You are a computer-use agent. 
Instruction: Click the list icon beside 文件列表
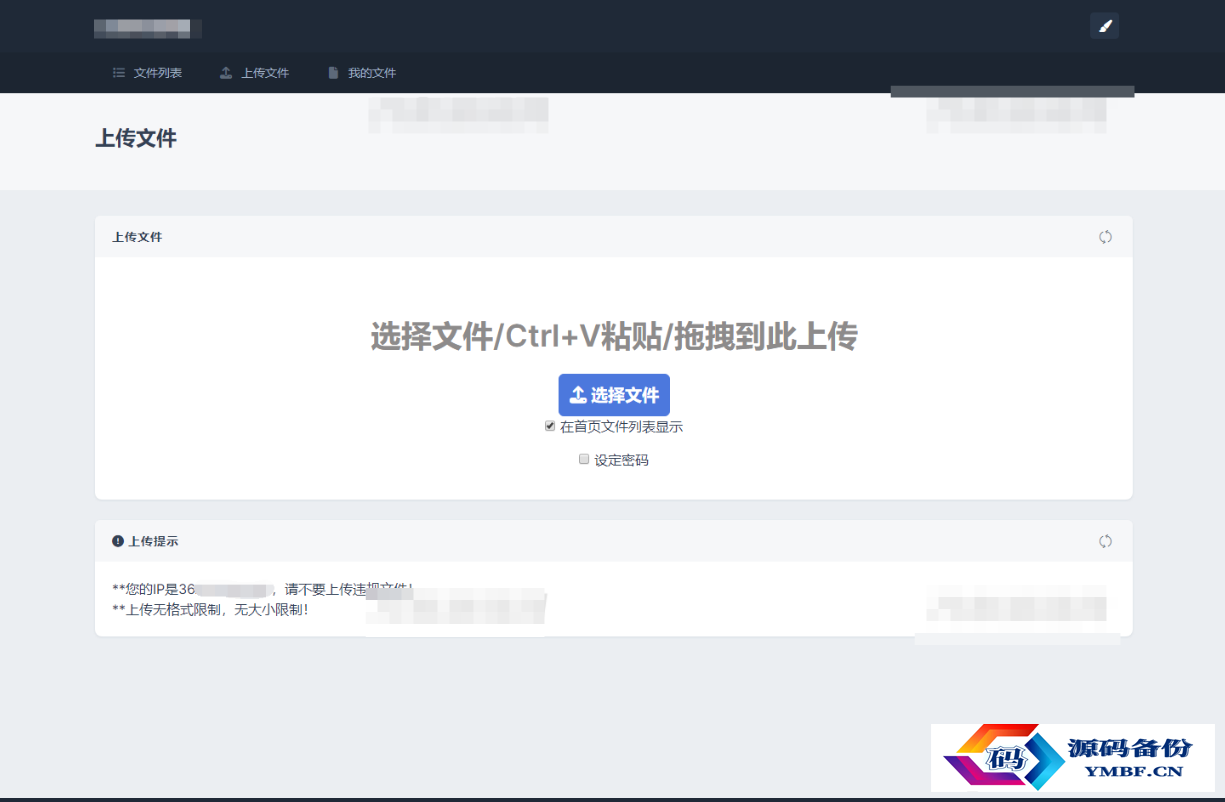119,73
